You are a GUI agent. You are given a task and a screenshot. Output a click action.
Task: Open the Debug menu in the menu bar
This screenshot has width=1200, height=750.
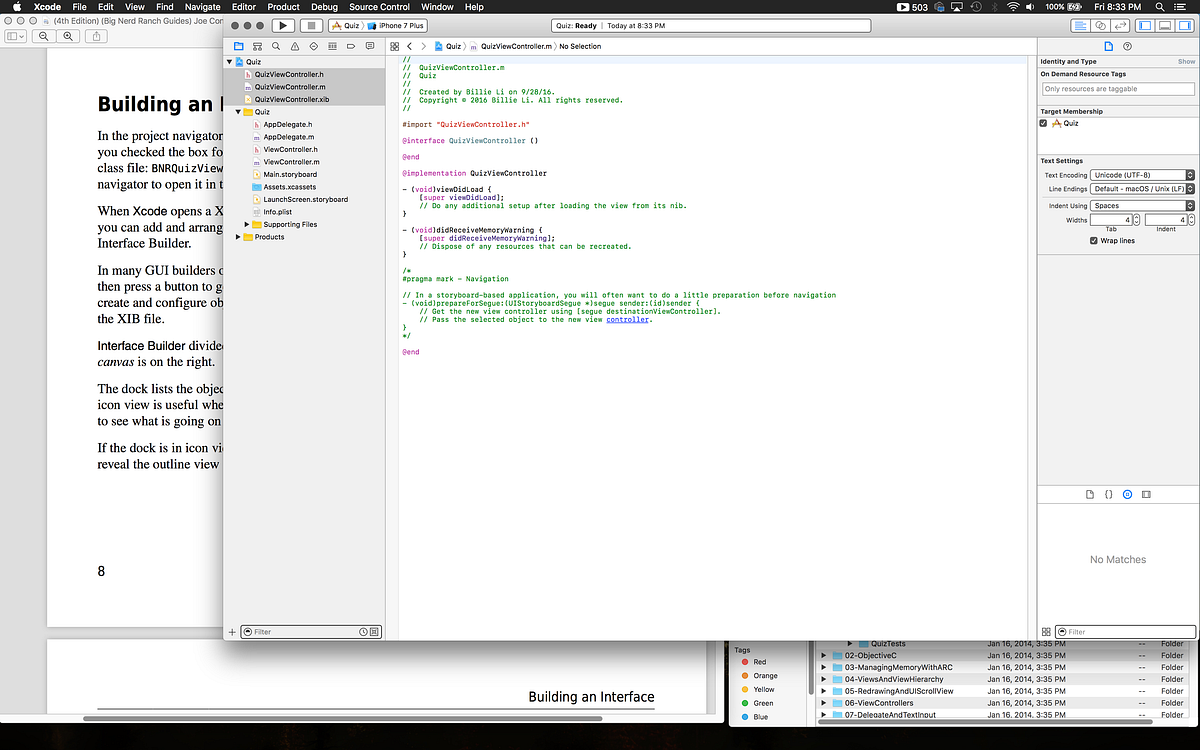point(324,7)
